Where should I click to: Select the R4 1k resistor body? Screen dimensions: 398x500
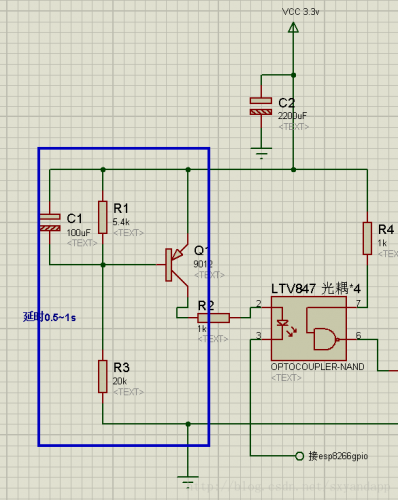(367, 238)
